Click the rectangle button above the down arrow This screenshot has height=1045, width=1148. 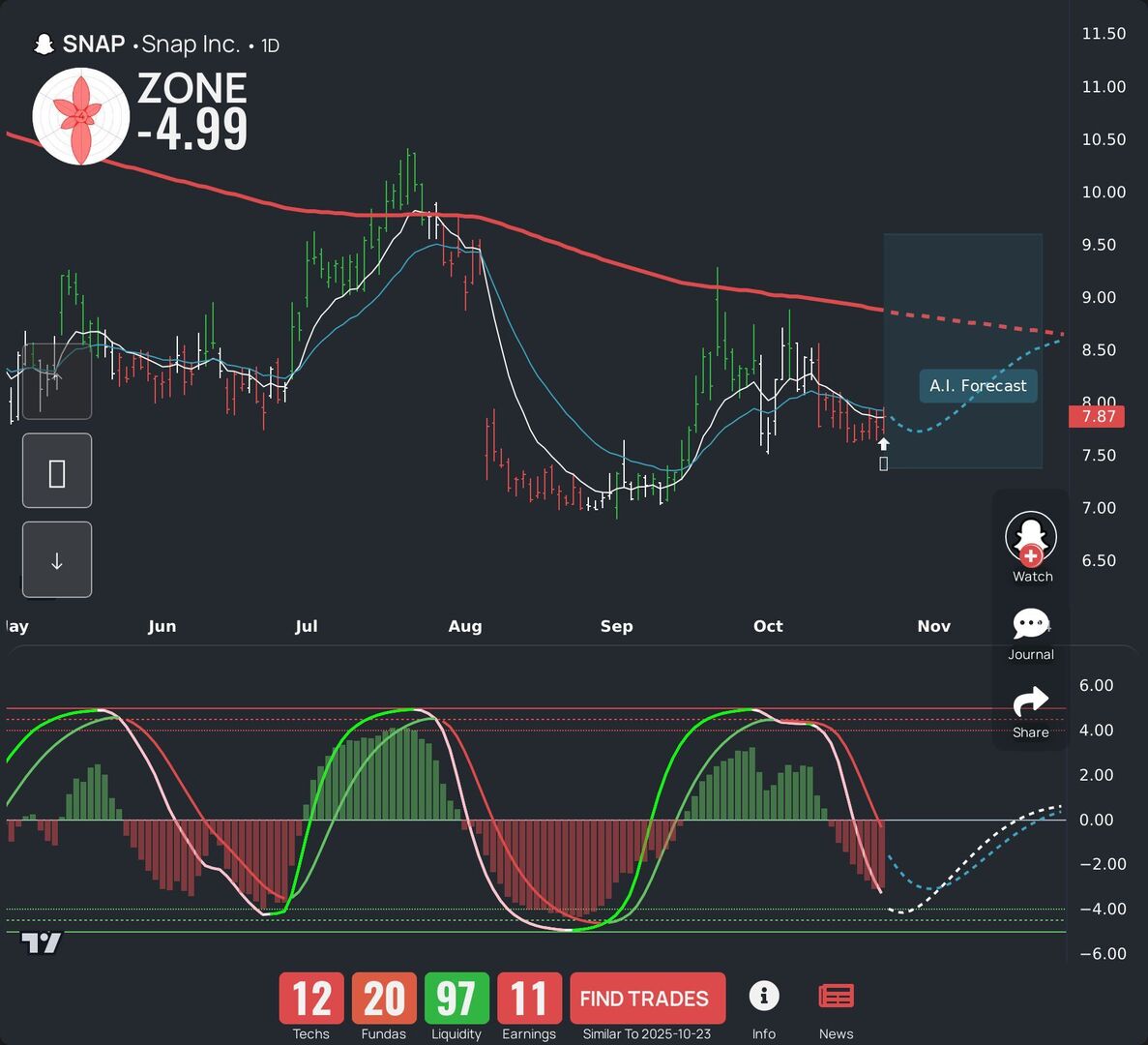coord(57,470)
